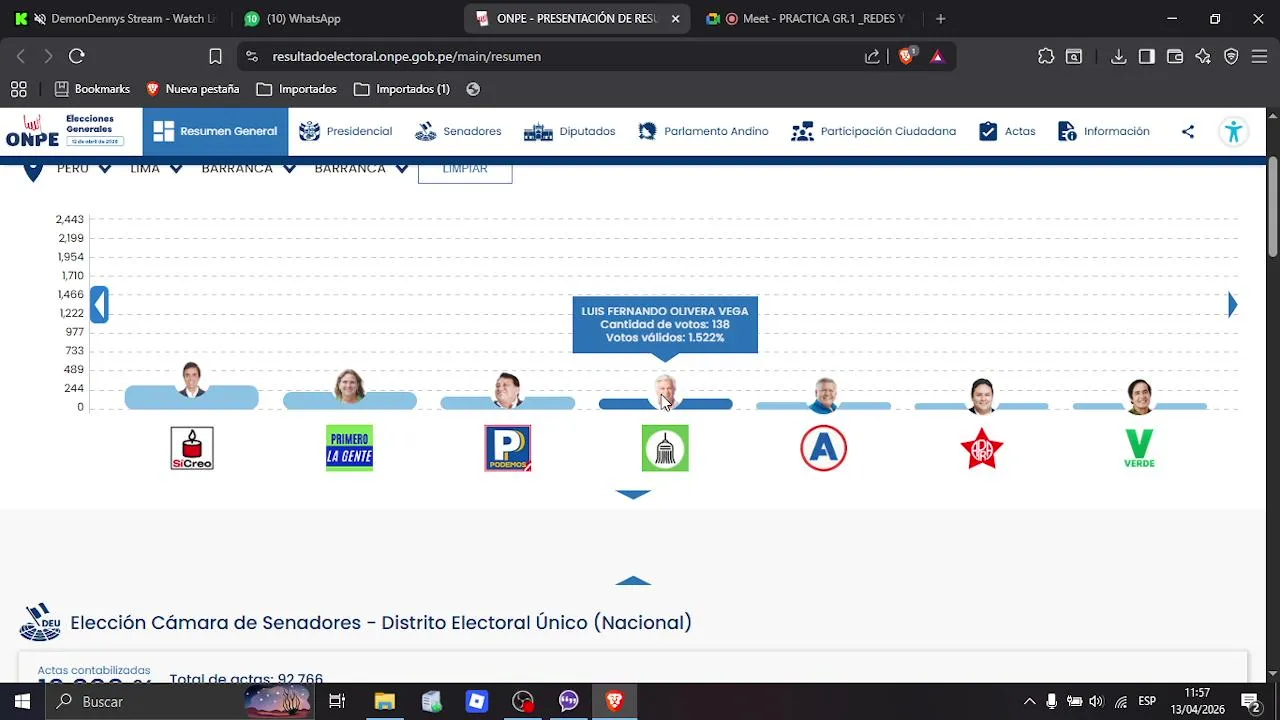Open the Brave Shields icon
The height and width of the screenshot is (720, 1280).
click(x=906, y=57)
